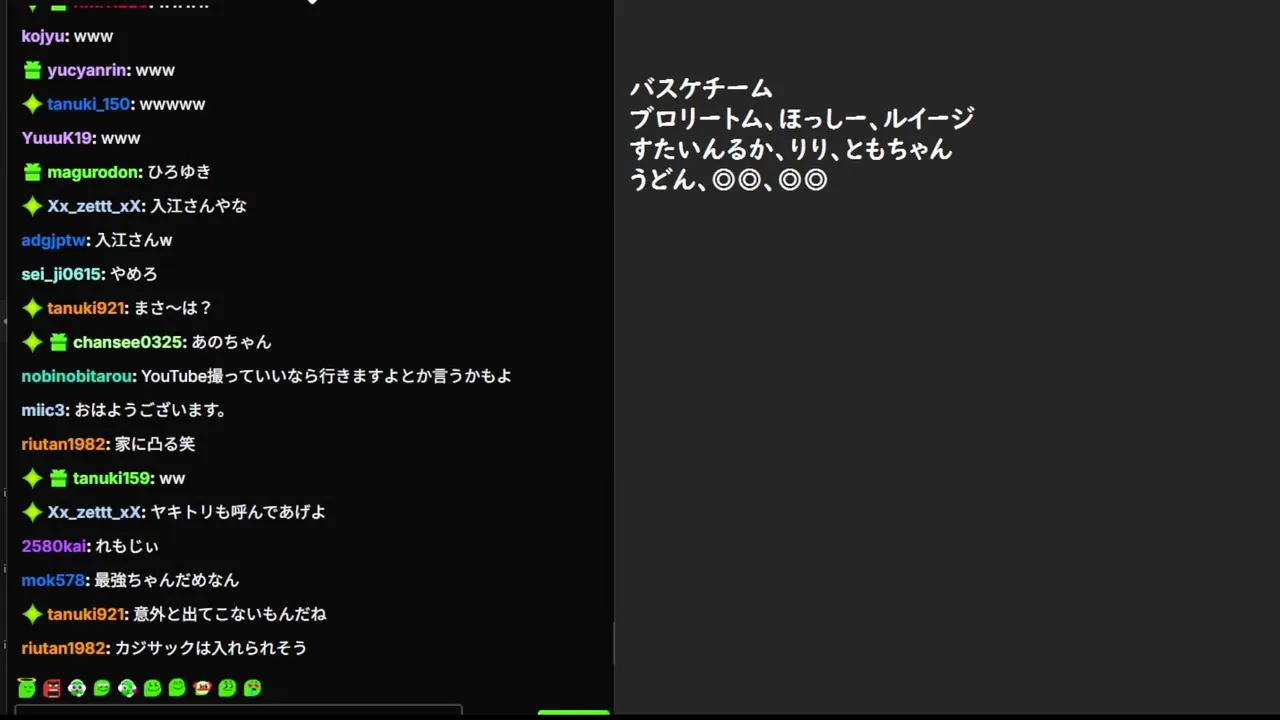Click the note line うどん、◎◎、◎◎
The height and width of the screenshot is (720, 1280).
(x=728, y=180)
